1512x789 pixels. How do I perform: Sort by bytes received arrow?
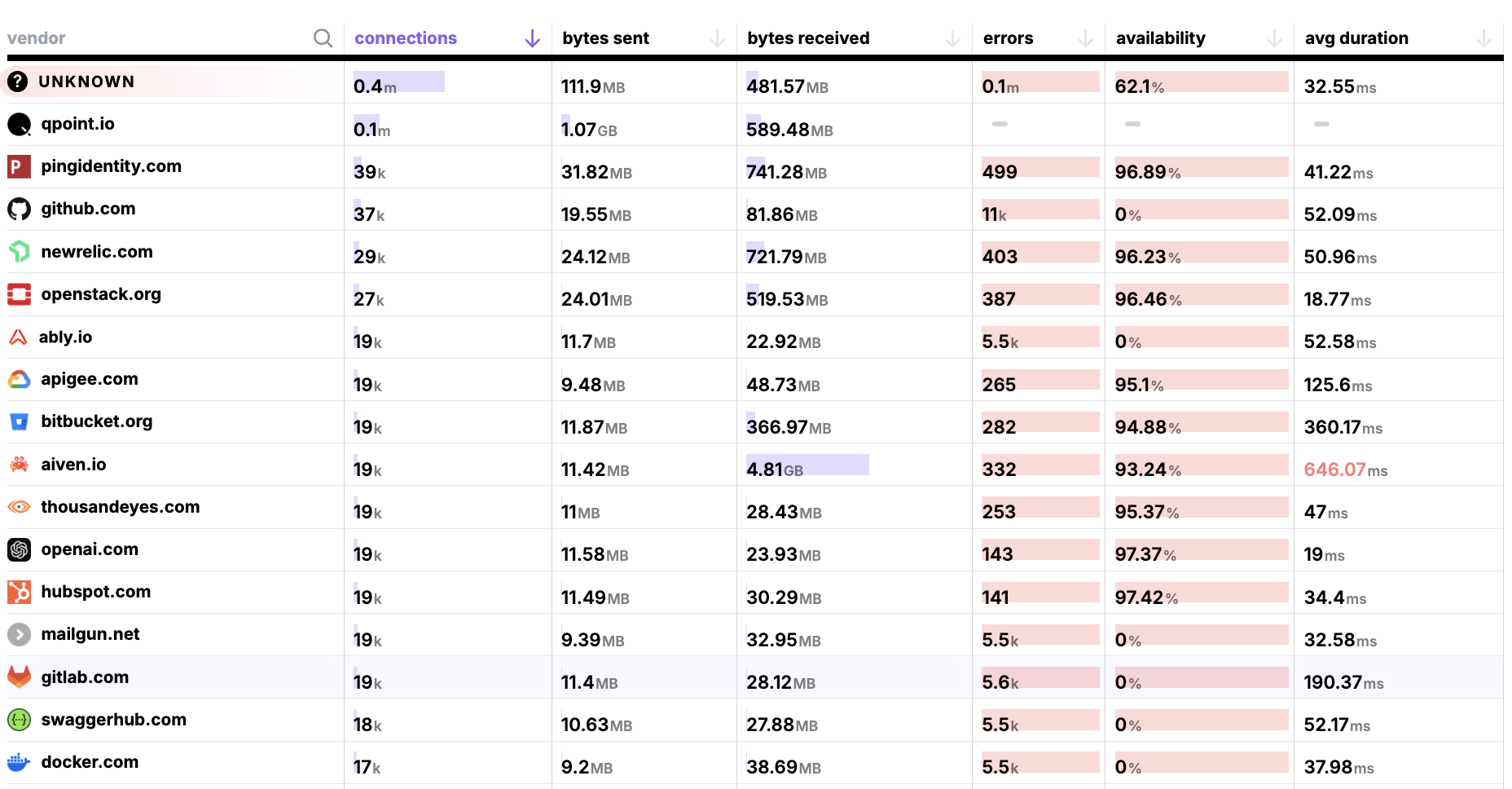[x=952, y=38]
